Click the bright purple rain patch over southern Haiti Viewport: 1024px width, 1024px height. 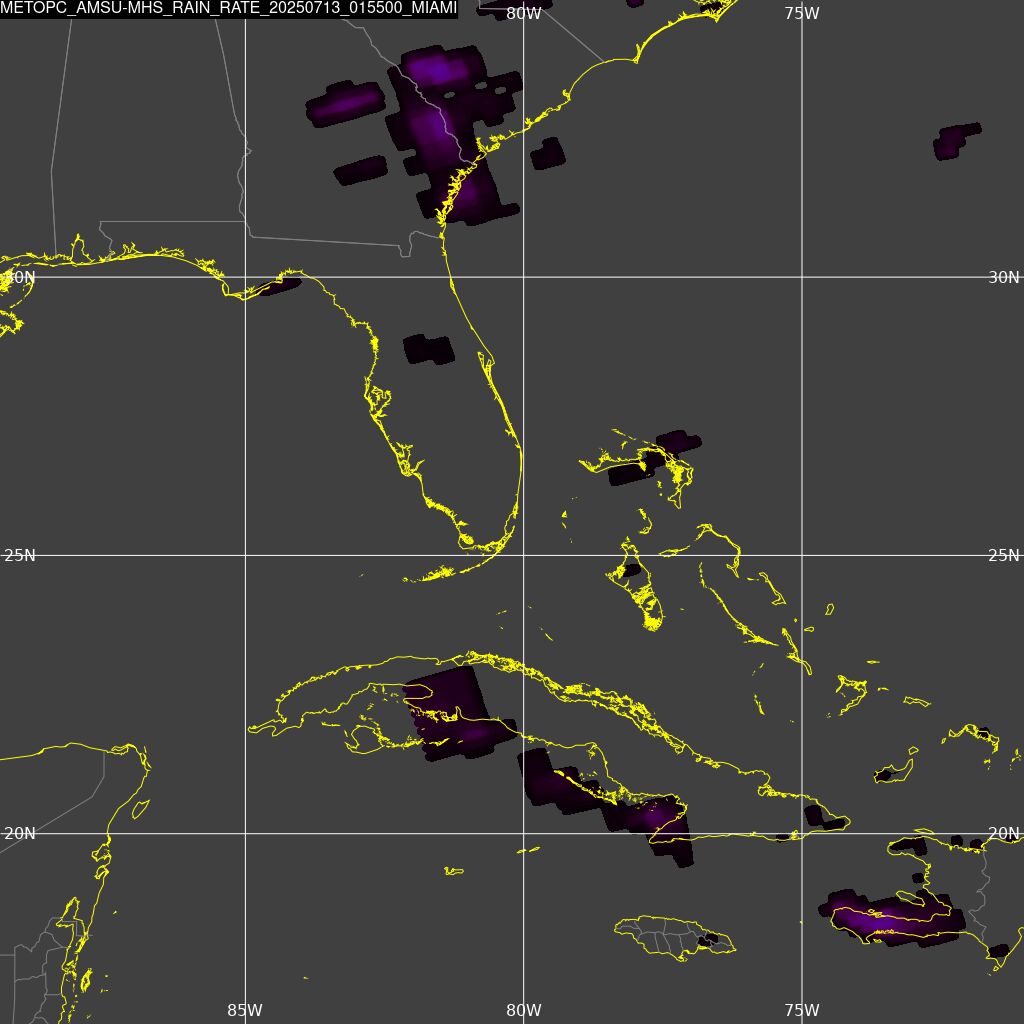click(892, 918)
